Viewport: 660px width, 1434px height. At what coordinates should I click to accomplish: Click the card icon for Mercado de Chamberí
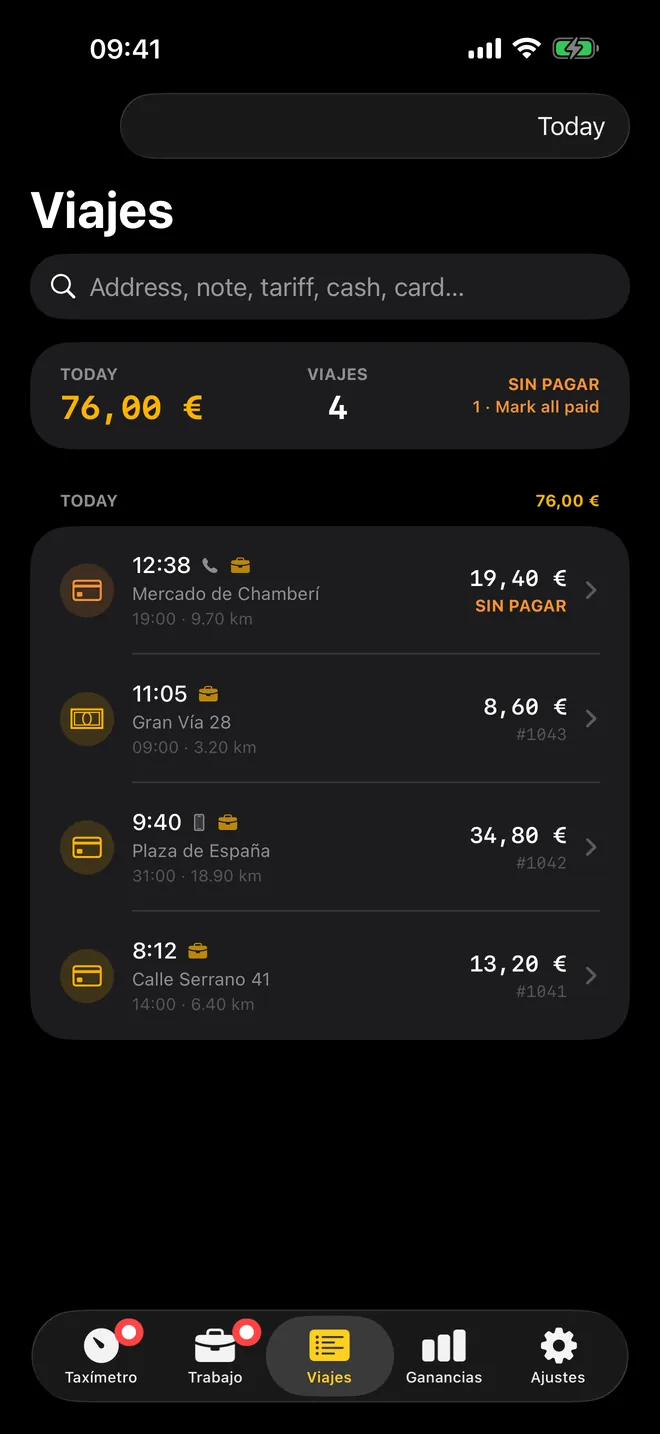pos(87,591)
